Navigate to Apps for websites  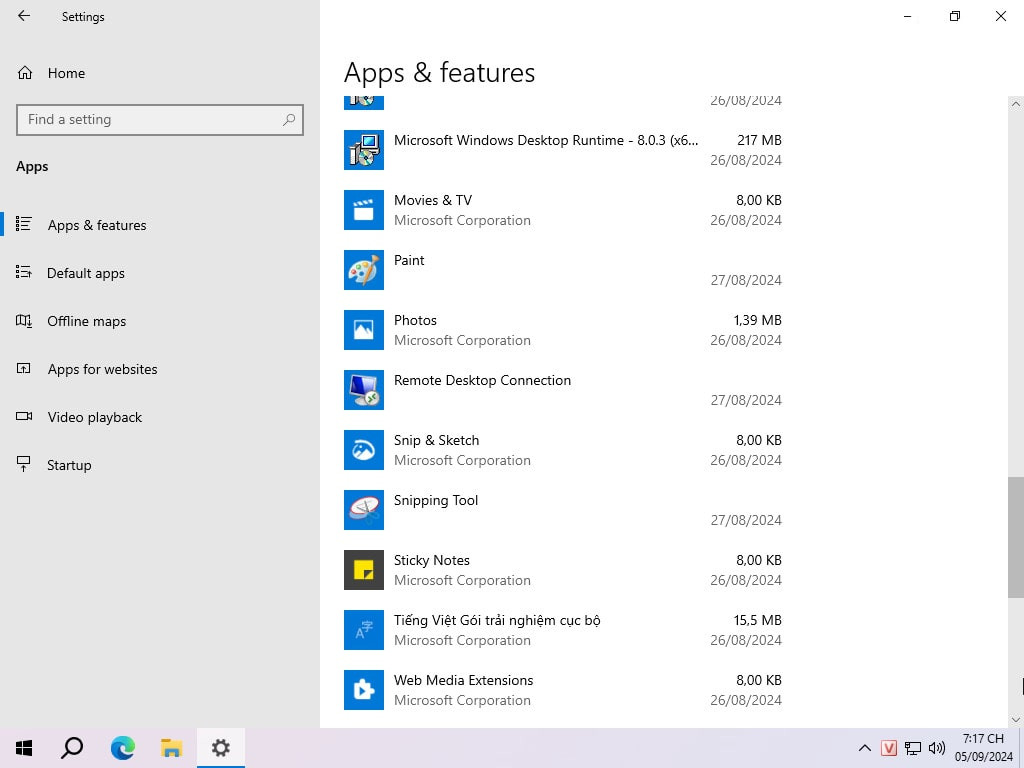[x=102, y=369]
